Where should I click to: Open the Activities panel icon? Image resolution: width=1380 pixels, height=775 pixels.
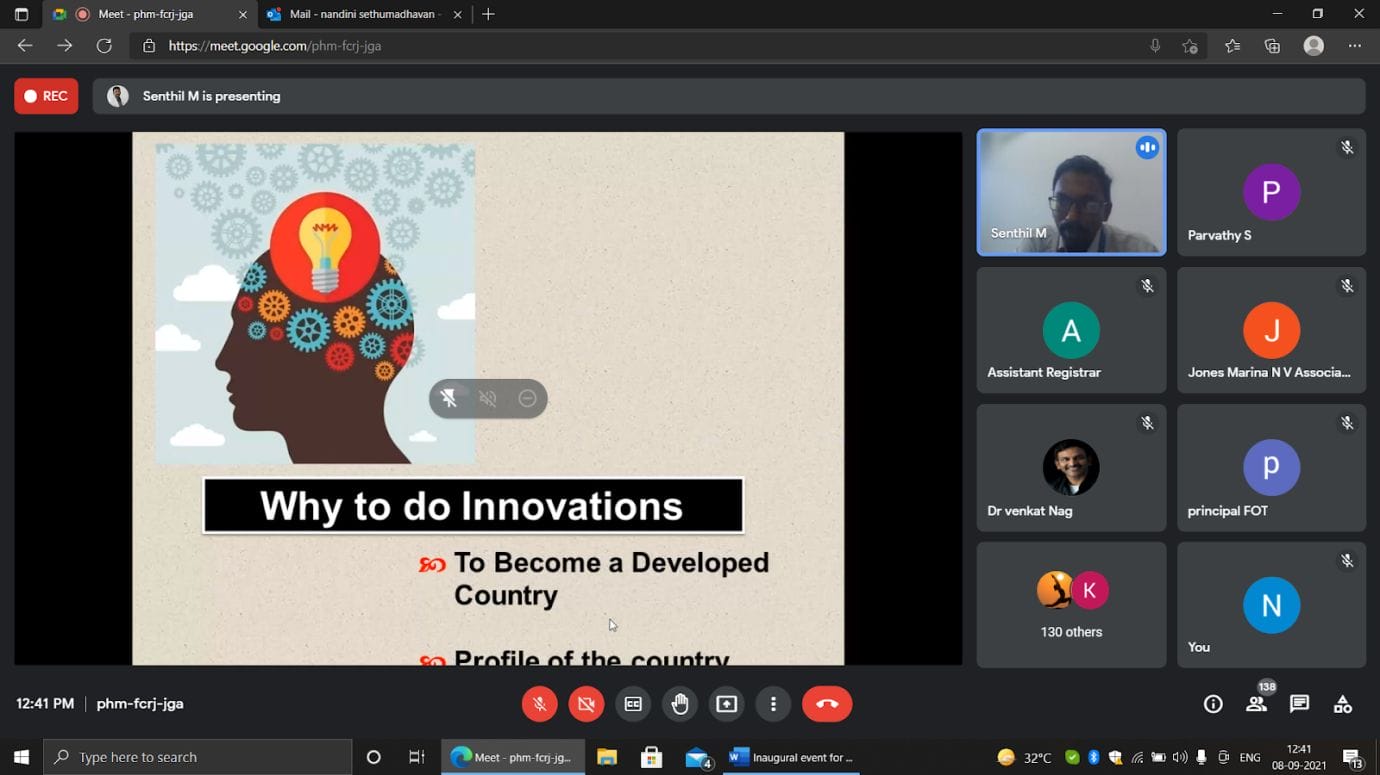[x=1343, y=704]
